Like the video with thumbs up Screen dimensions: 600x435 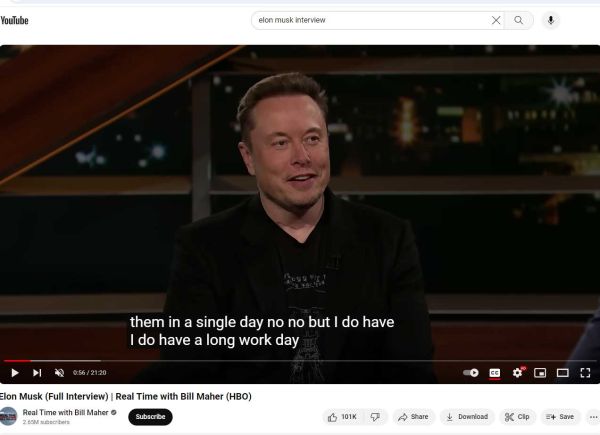(342, 417)
